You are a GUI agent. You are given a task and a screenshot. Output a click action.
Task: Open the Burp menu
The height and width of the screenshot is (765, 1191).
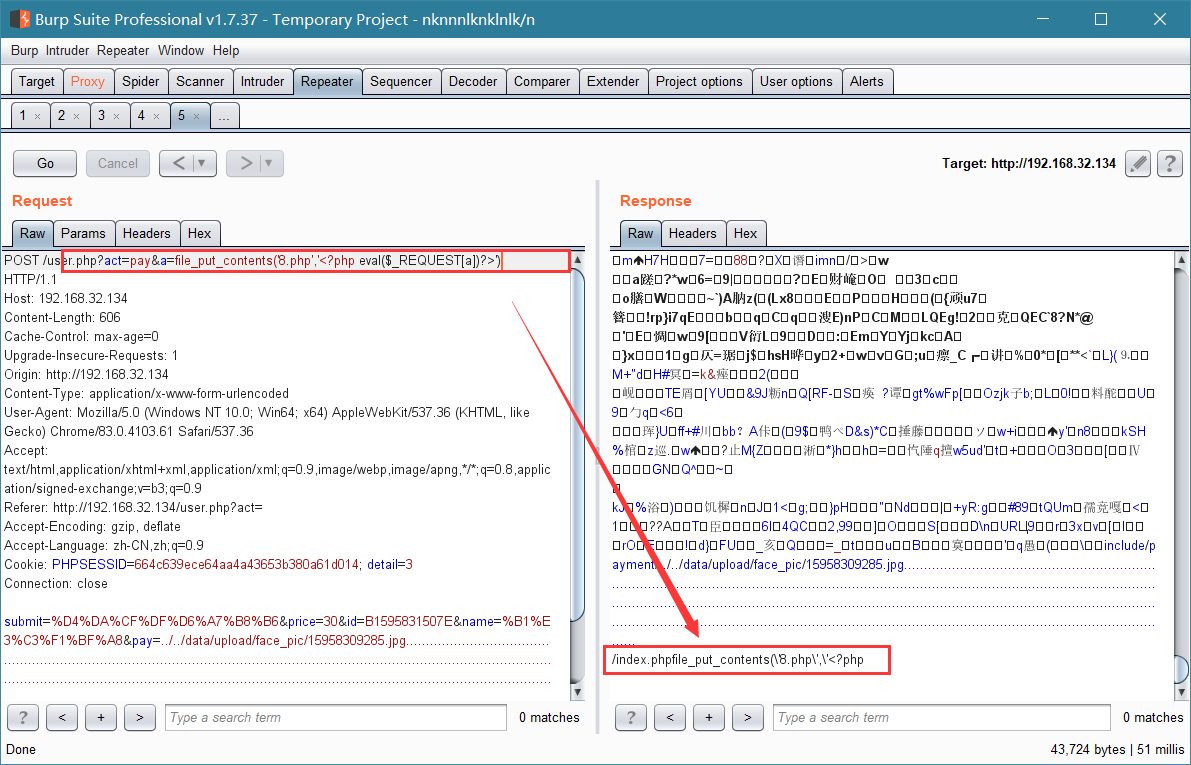24,50
